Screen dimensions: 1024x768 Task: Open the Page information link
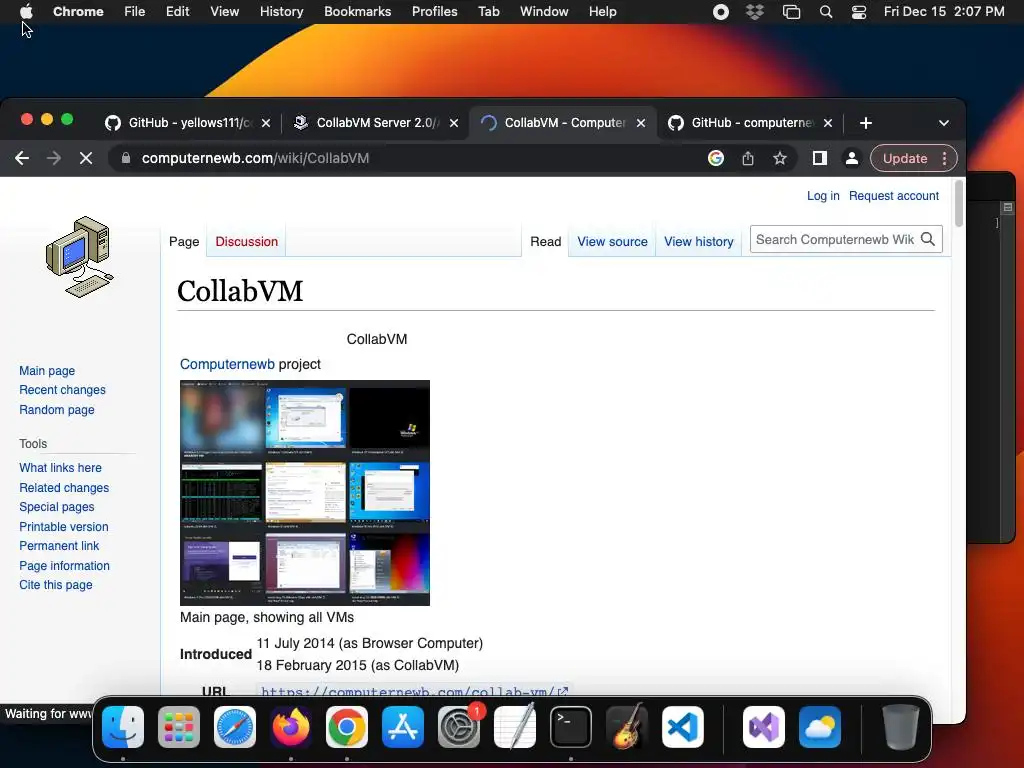[x=64, y=566]
